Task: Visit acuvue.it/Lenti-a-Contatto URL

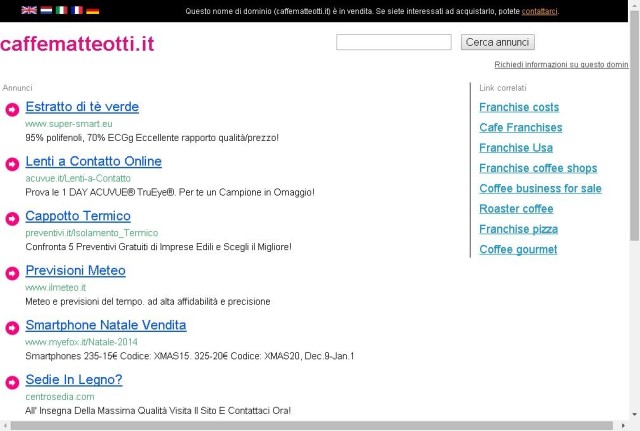Action: pyautogui.click(x=78, y=178)
